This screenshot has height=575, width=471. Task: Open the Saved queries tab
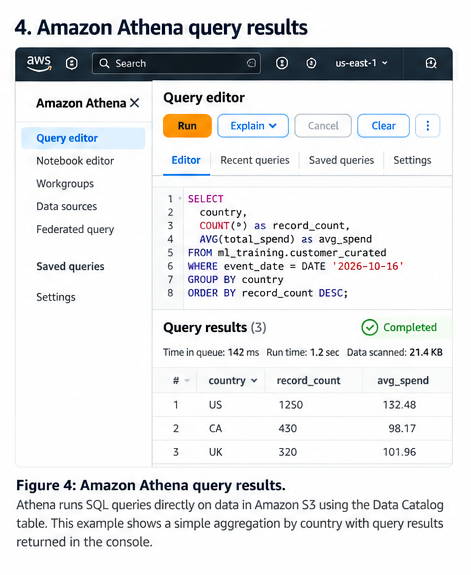coord(342,160)
